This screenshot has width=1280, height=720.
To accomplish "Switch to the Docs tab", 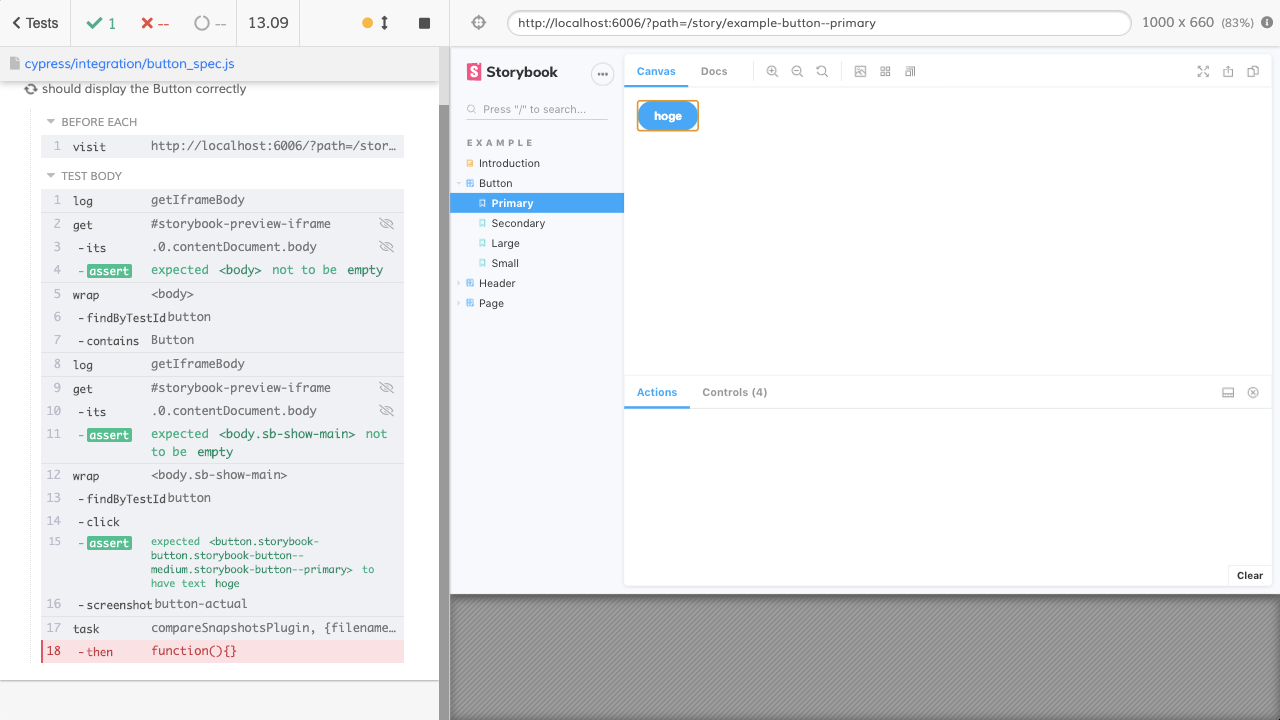I will [714, 71].
